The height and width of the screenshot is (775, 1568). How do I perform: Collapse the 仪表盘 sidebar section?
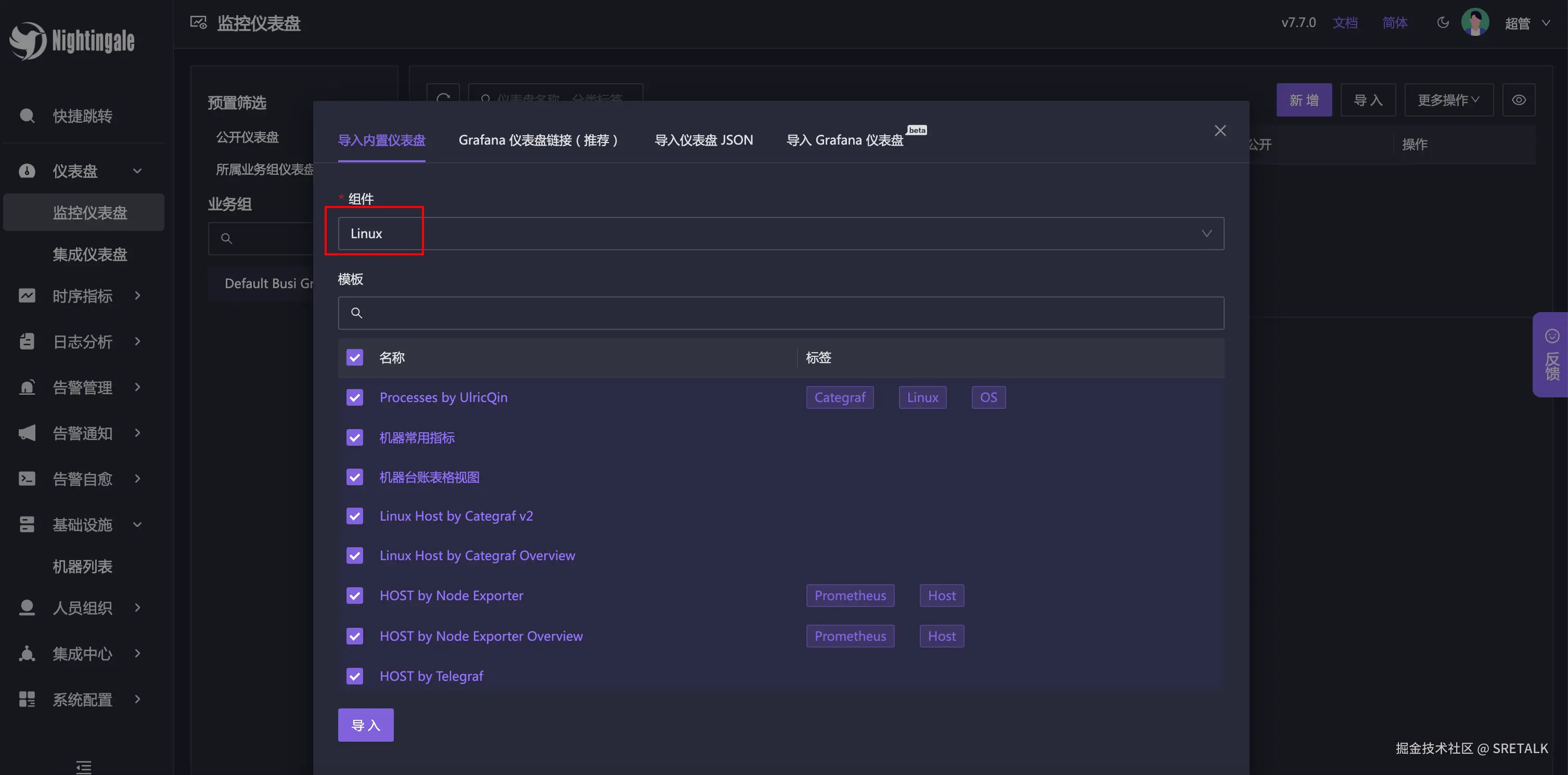pos(136,171)
